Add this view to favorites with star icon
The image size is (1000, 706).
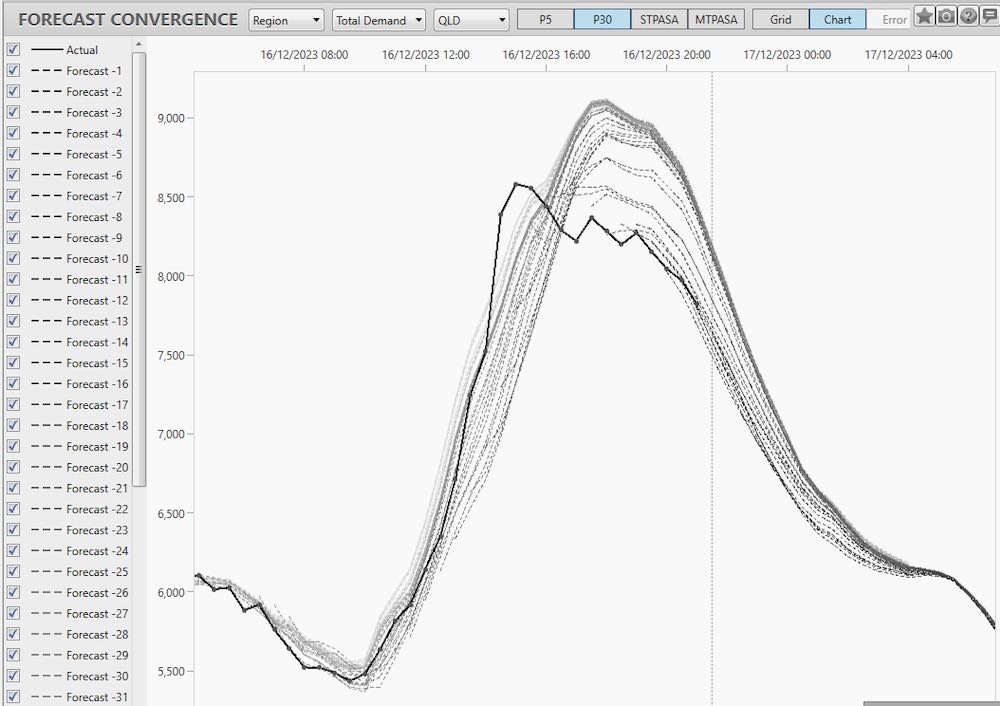(924, 16)
